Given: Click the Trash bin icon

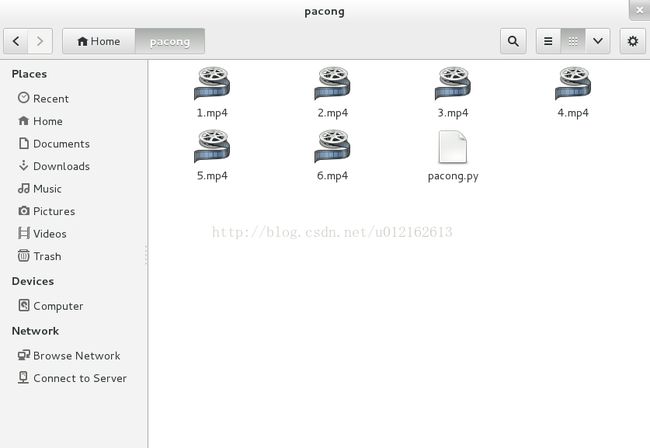Looking at the screenshot, I should click(24, 255).
